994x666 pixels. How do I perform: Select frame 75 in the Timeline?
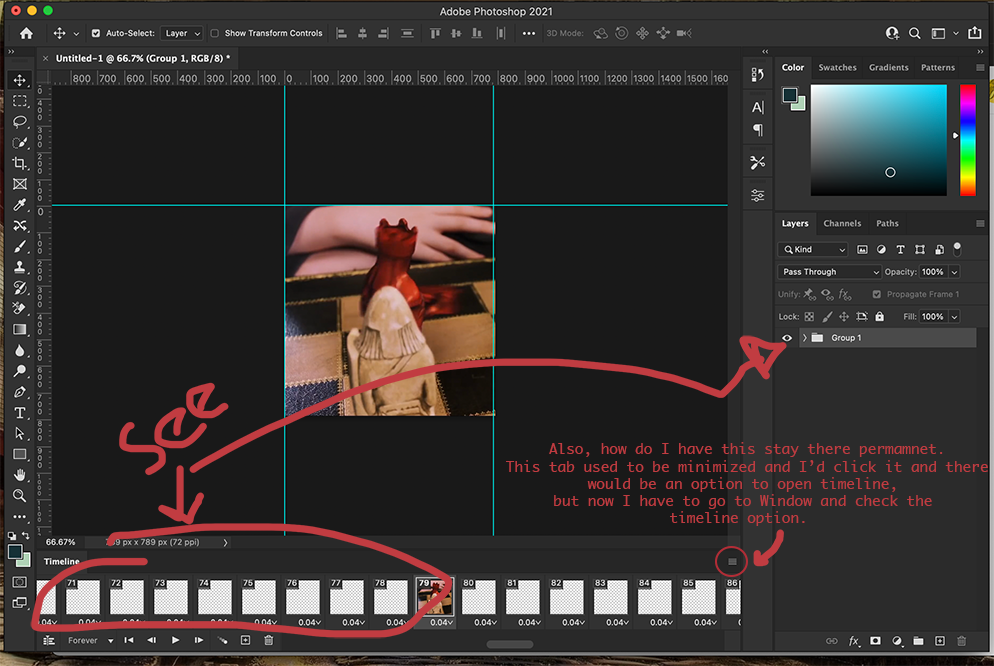click(x=258, y=598)
